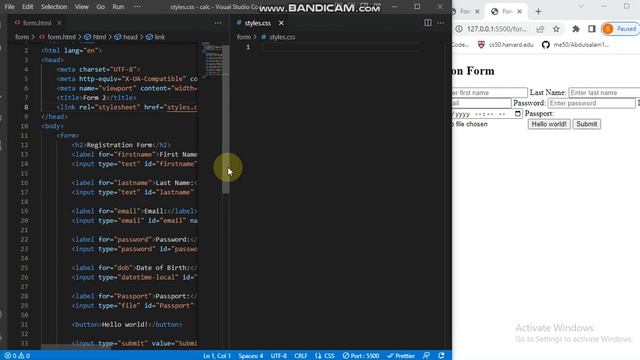Viewport: 640px width, 360px height.
Task: Click the Password input field
Action: (x=591, y=103)
